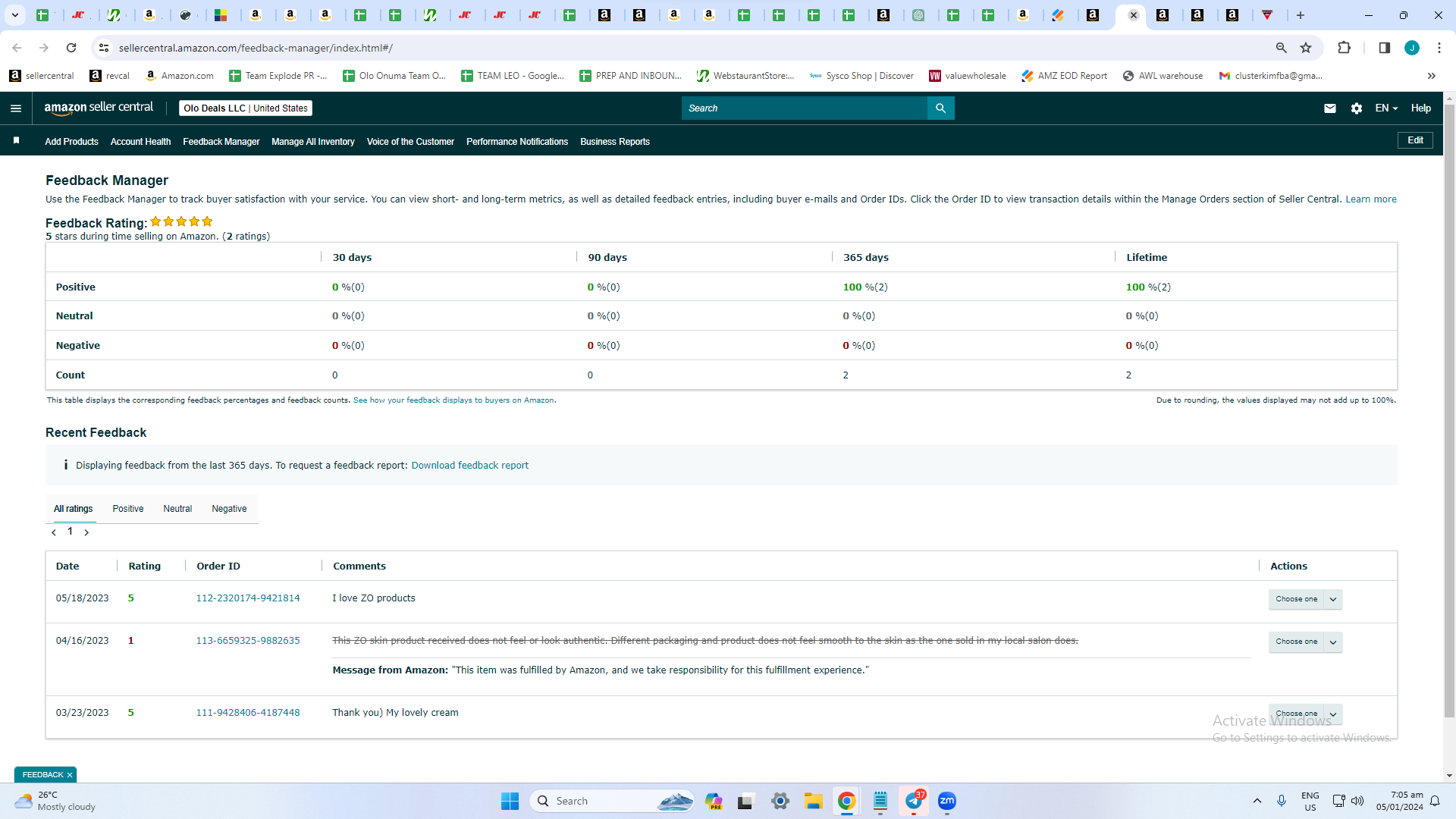Bookmark this page with star icon
Viewport: 1456px width, 819px height.
tap(1306, 48)
